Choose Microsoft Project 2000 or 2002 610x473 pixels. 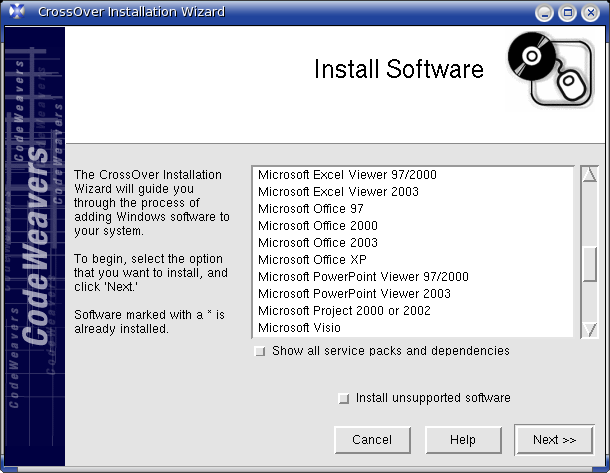(413, 311)
